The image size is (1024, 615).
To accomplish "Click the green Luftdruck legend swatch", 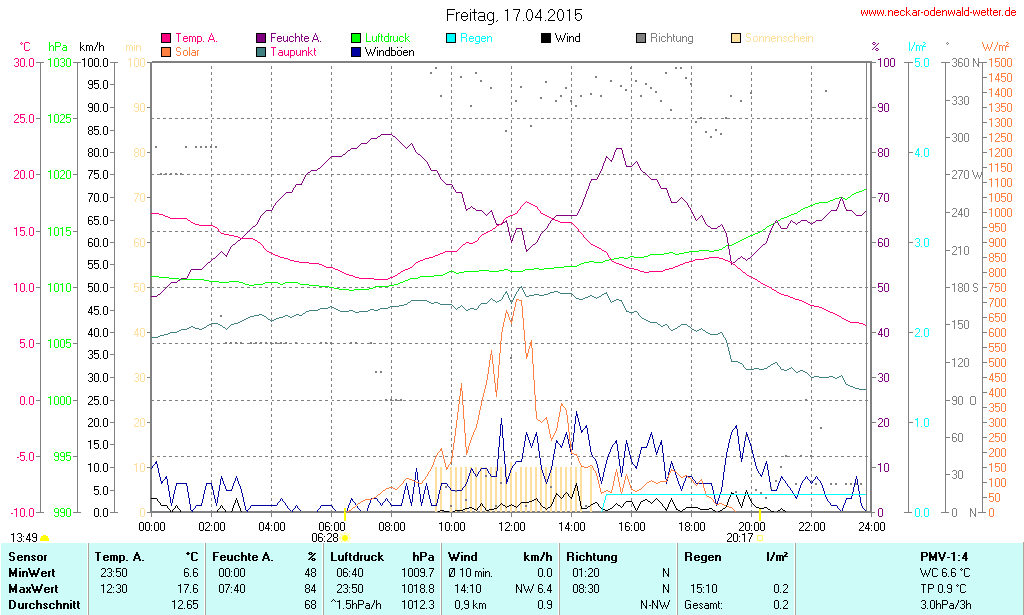I will point(355,39).
